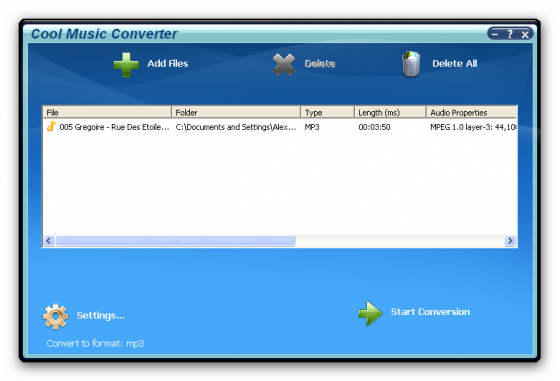Select the 005 Gregoire - Rue Des Etoile row
This screenshot has width=560, height=381.
280,127
